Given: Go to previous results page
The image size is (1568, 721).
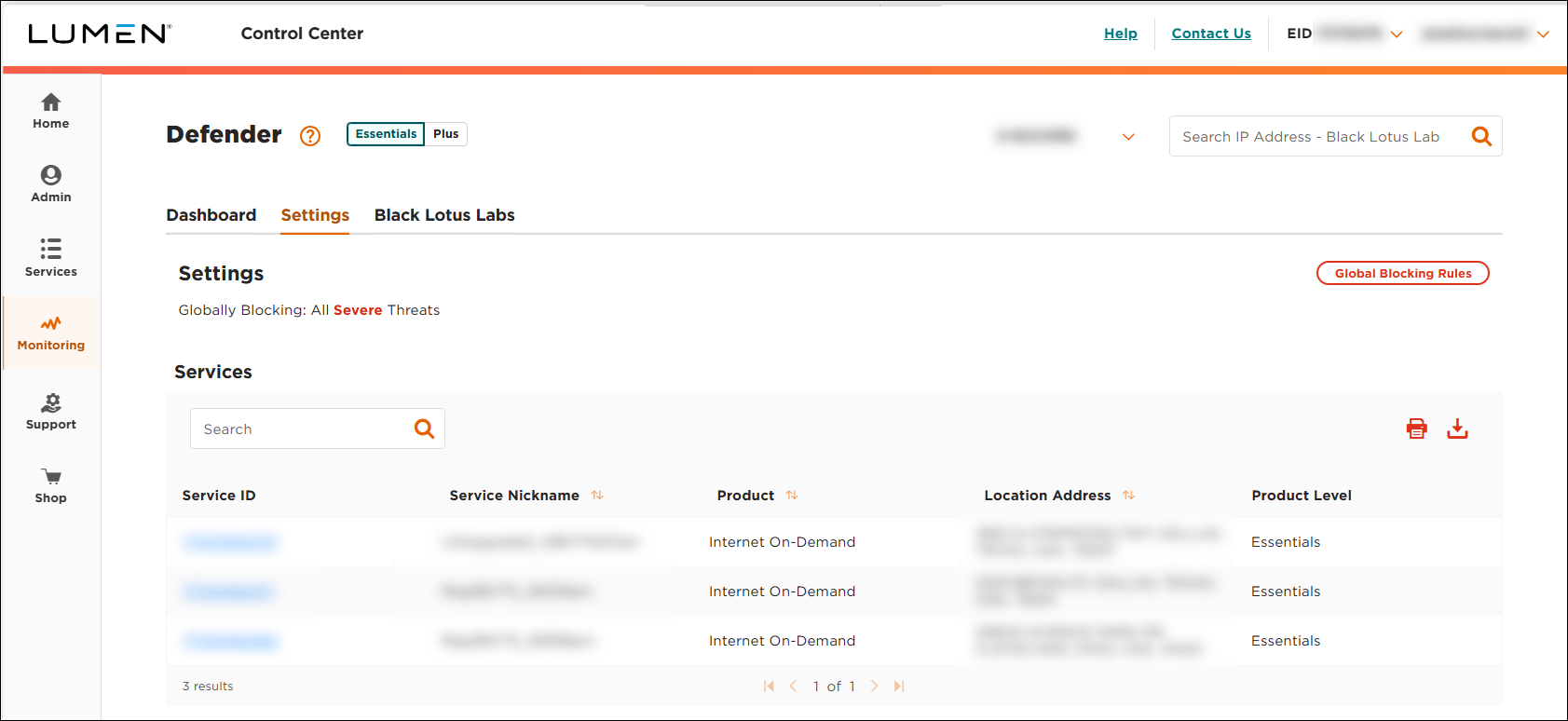Looking at the screenshot, I should pyautogui.click(x=794, y=686).
